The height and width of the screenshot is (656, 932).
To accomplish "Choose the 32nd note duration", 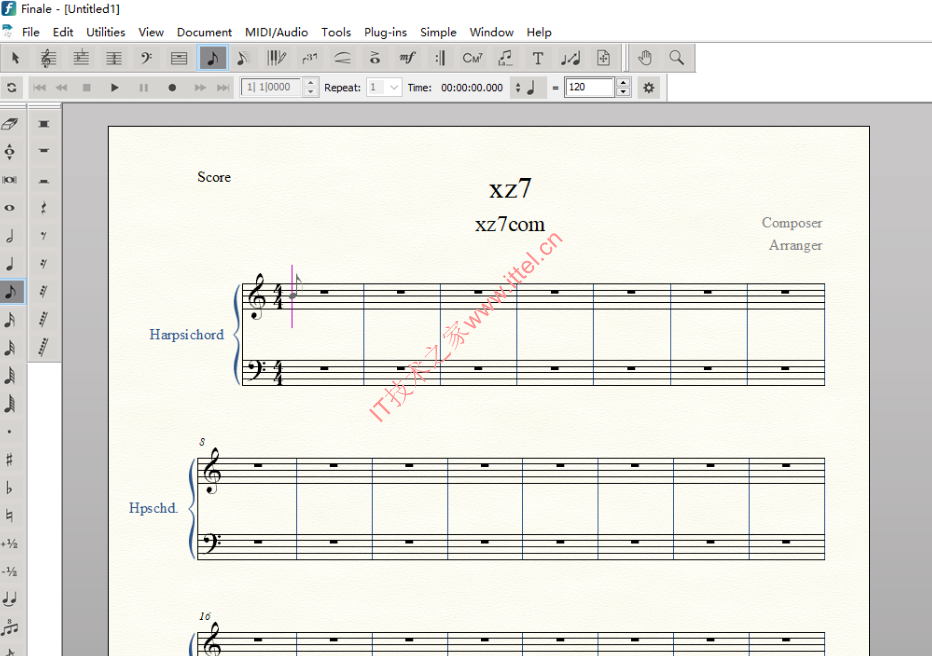I will (10, 348).
